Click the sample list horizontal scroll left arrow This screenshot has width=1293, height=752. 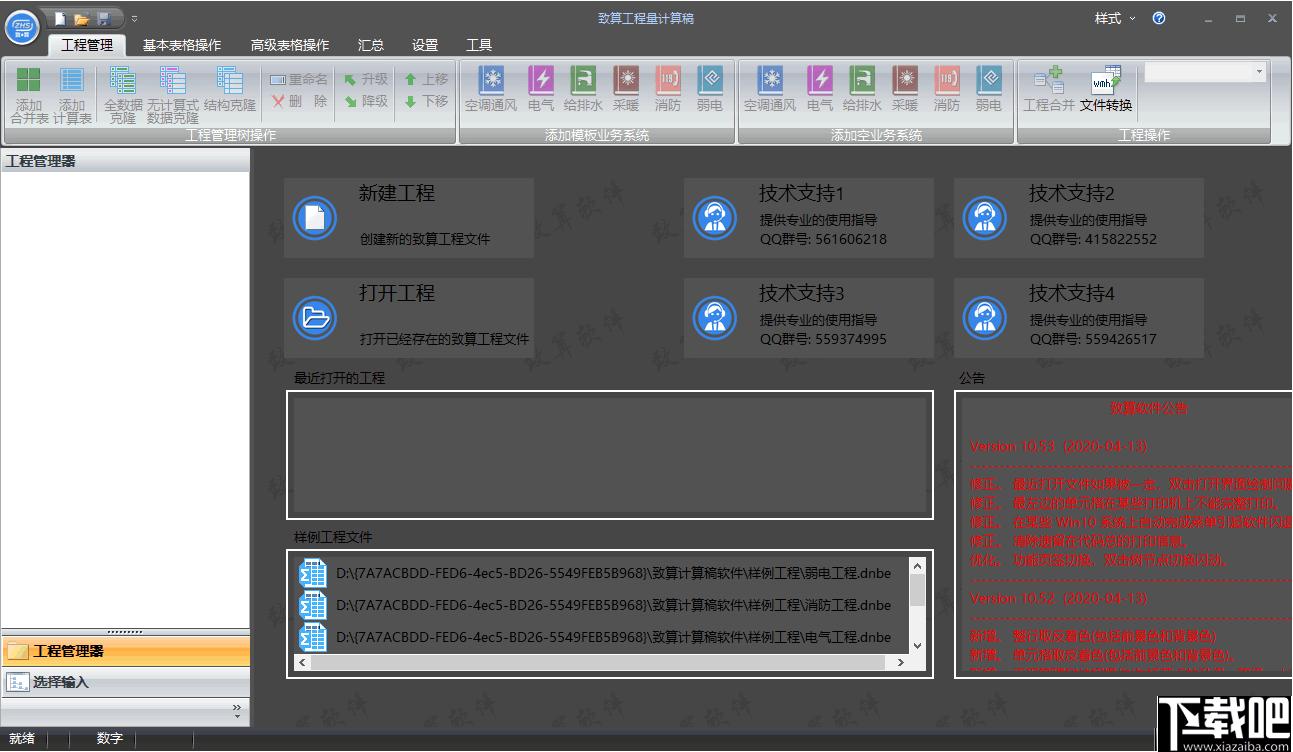tap(303, 662)
